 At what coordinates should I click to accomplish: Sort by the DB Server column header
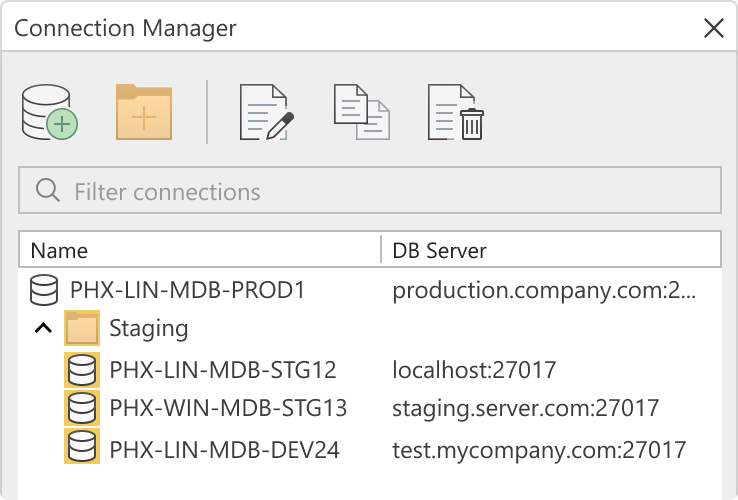tap(439, 250)
